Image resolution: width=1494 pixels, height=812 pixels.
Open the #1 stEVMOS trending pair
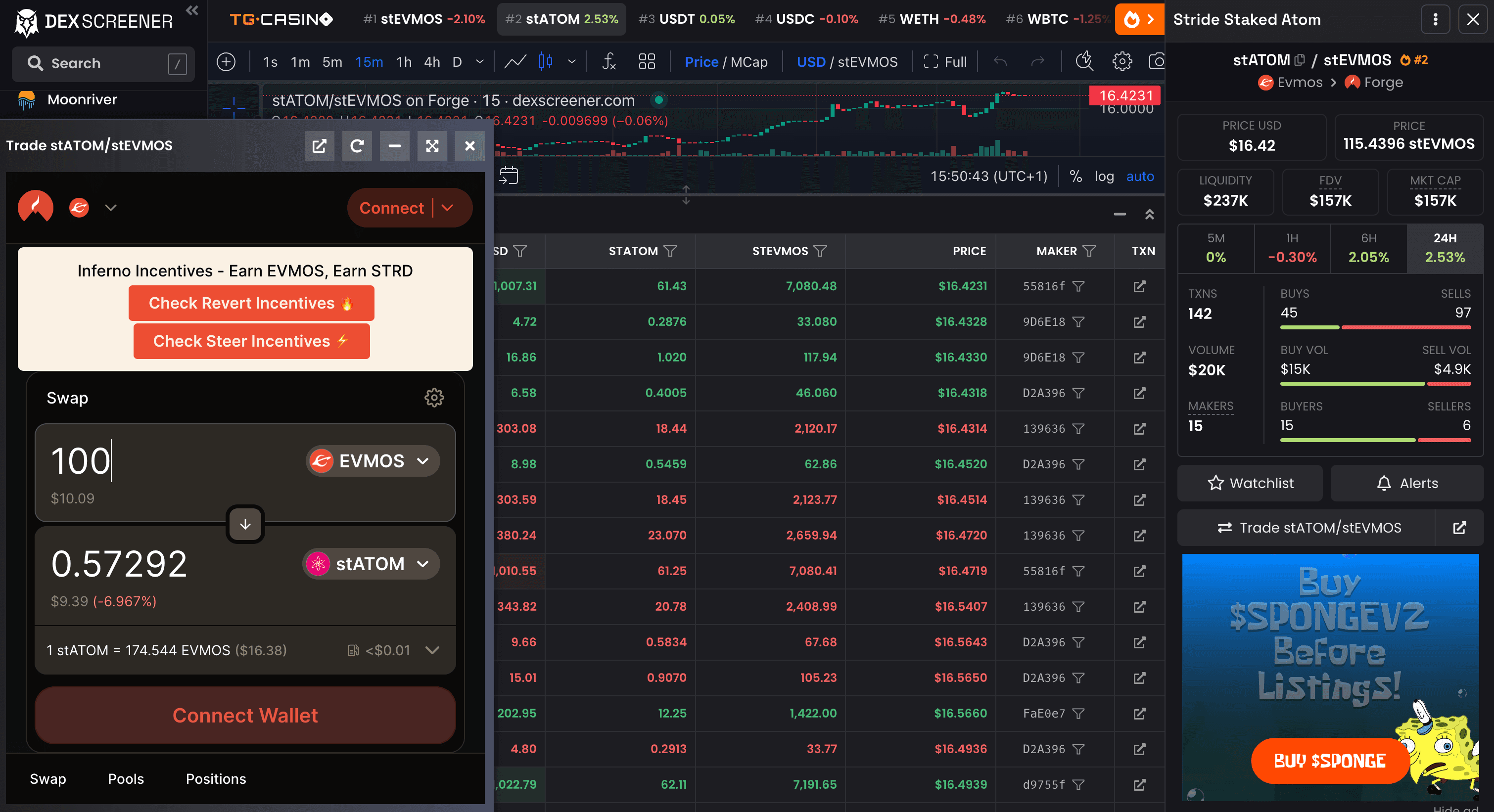(423, 19)
